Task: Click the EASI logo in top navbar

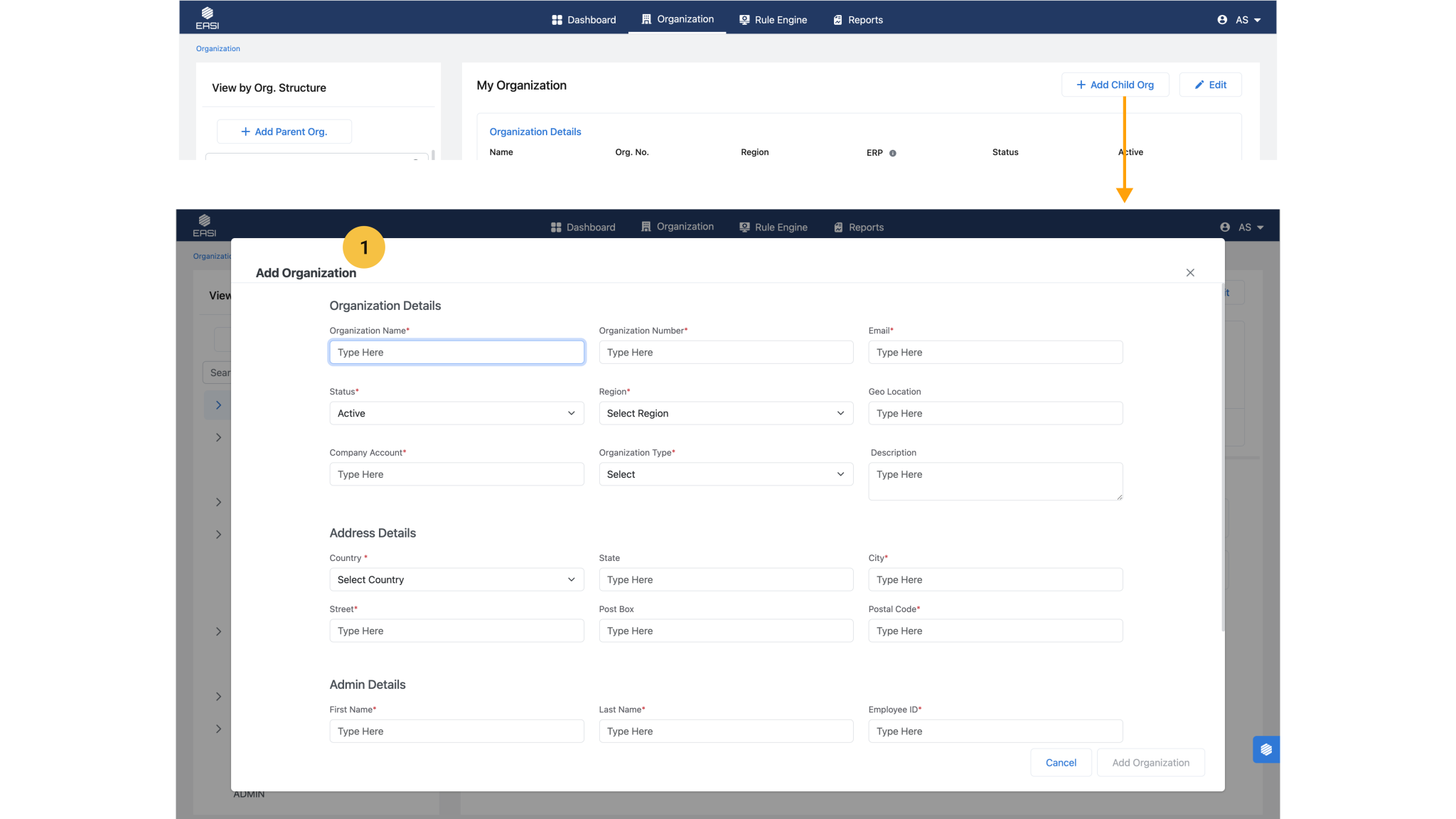Action: (207, 18)
